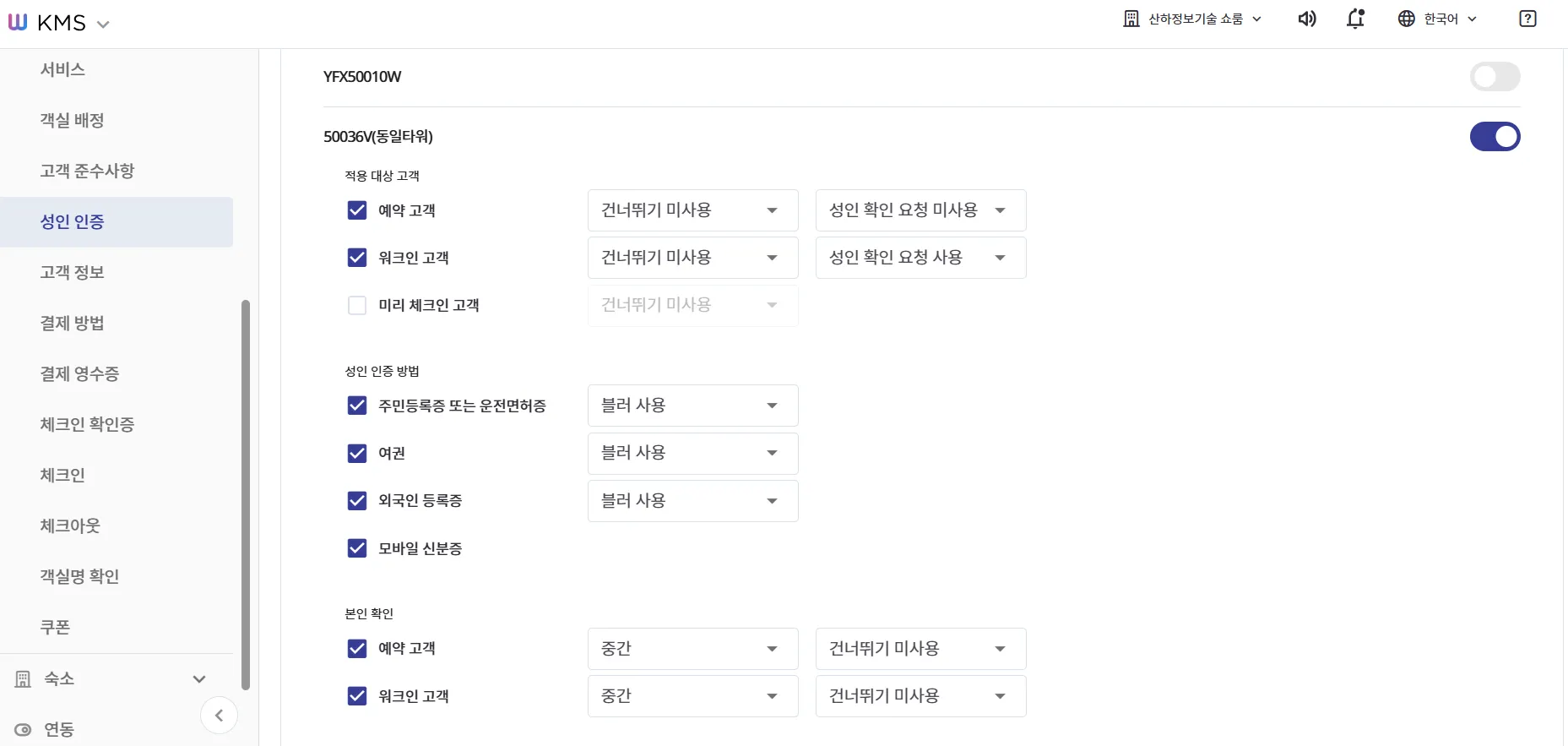Screen dimensions: 1568x746
Task: Open the 여권 blur setting dropdown
Action: pos(692,454)
